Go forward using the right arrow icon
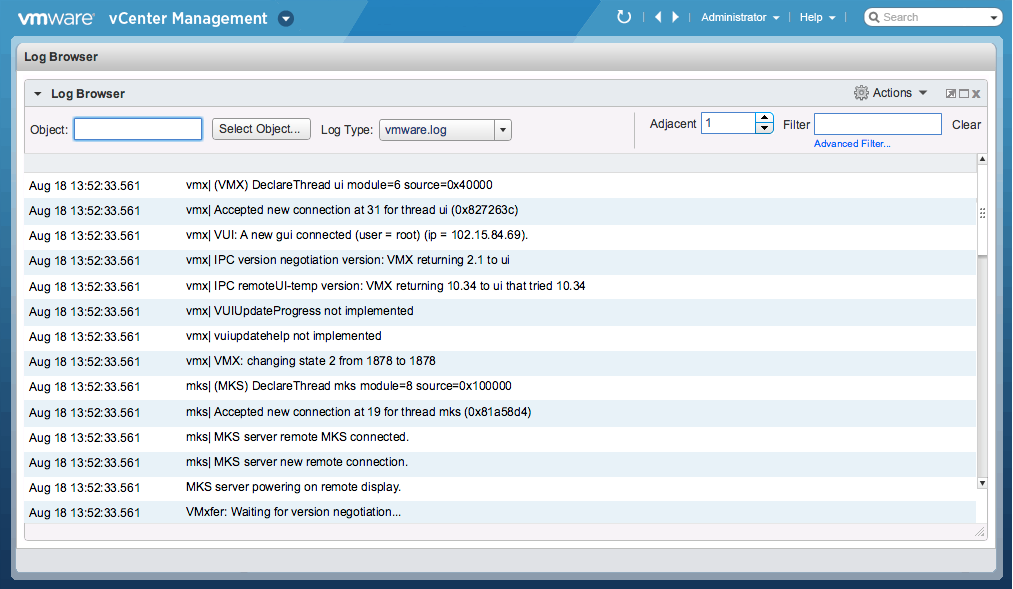 pyautogui.click(x=676, y=17)
